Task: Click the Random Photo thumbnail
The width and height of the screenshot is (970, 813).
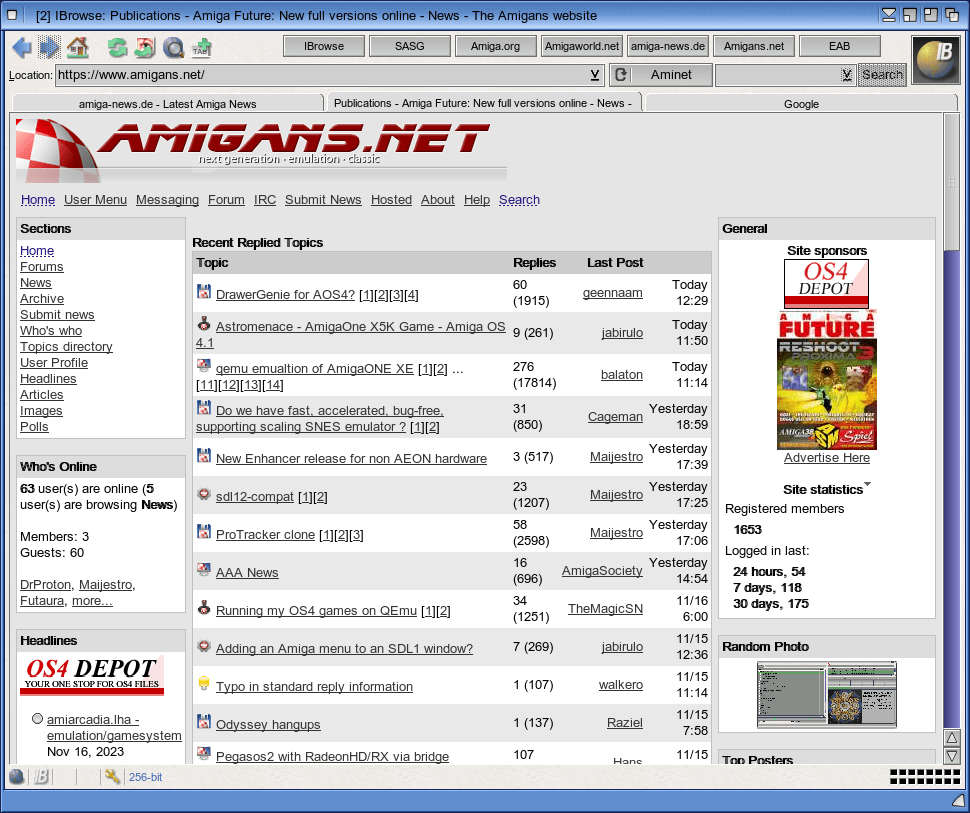Action: [x=826, y=695]
